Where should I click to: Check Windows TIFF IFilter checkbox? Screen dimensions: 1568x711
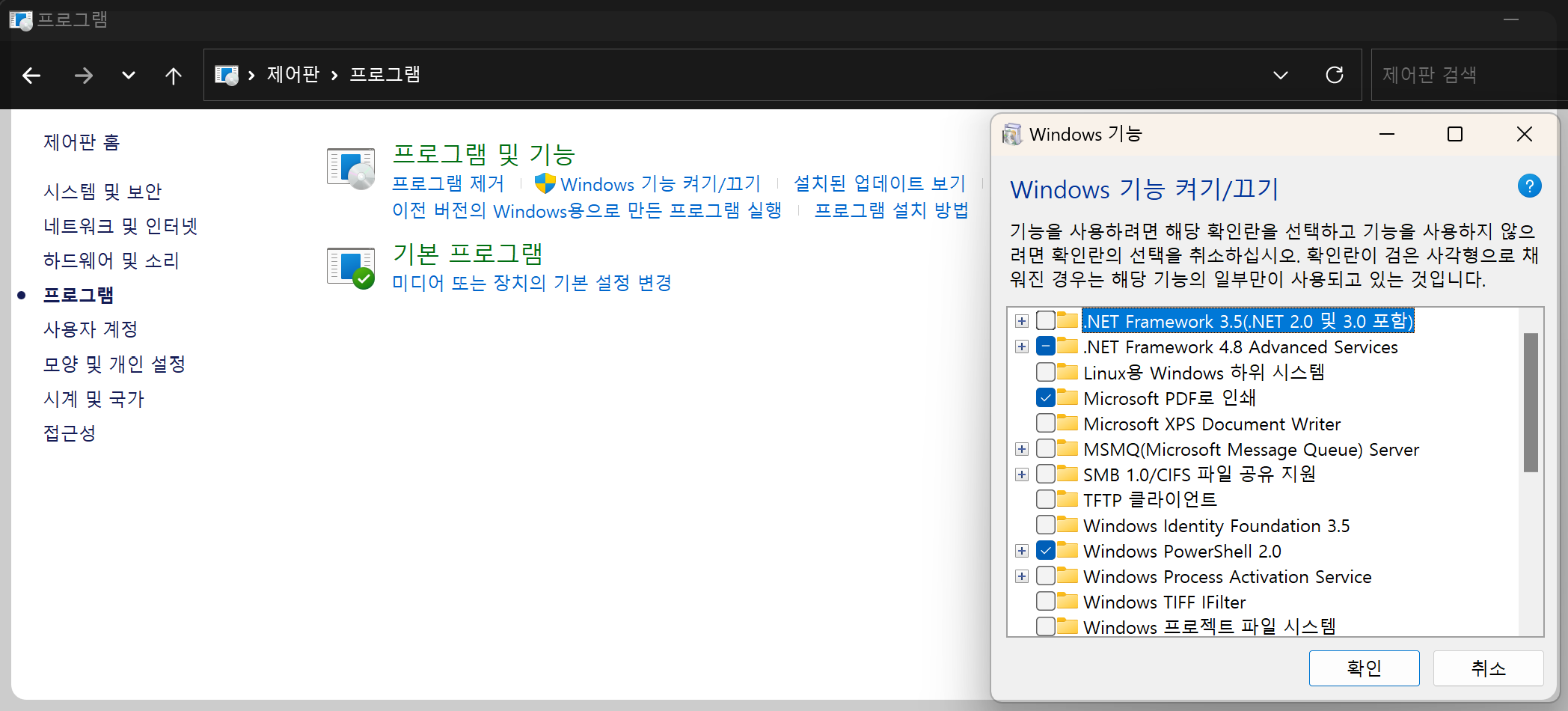[1046, 601]
